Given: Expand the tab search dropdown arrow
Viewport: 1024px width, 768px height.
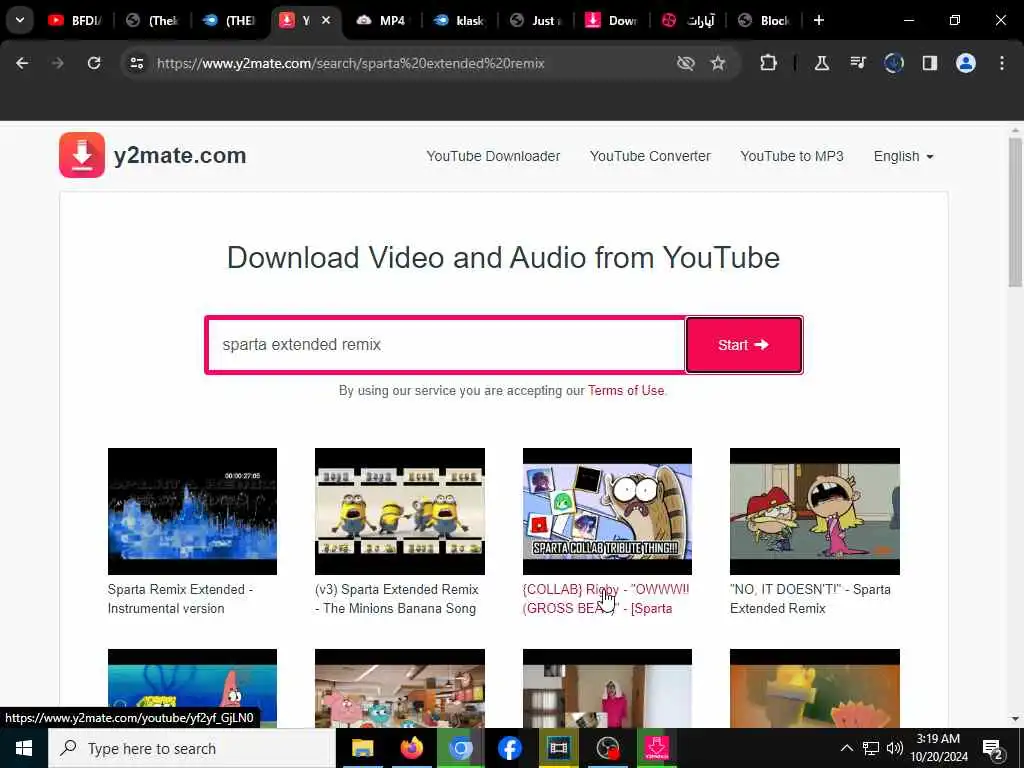Looking at the screenshot, I should point(20,20).
